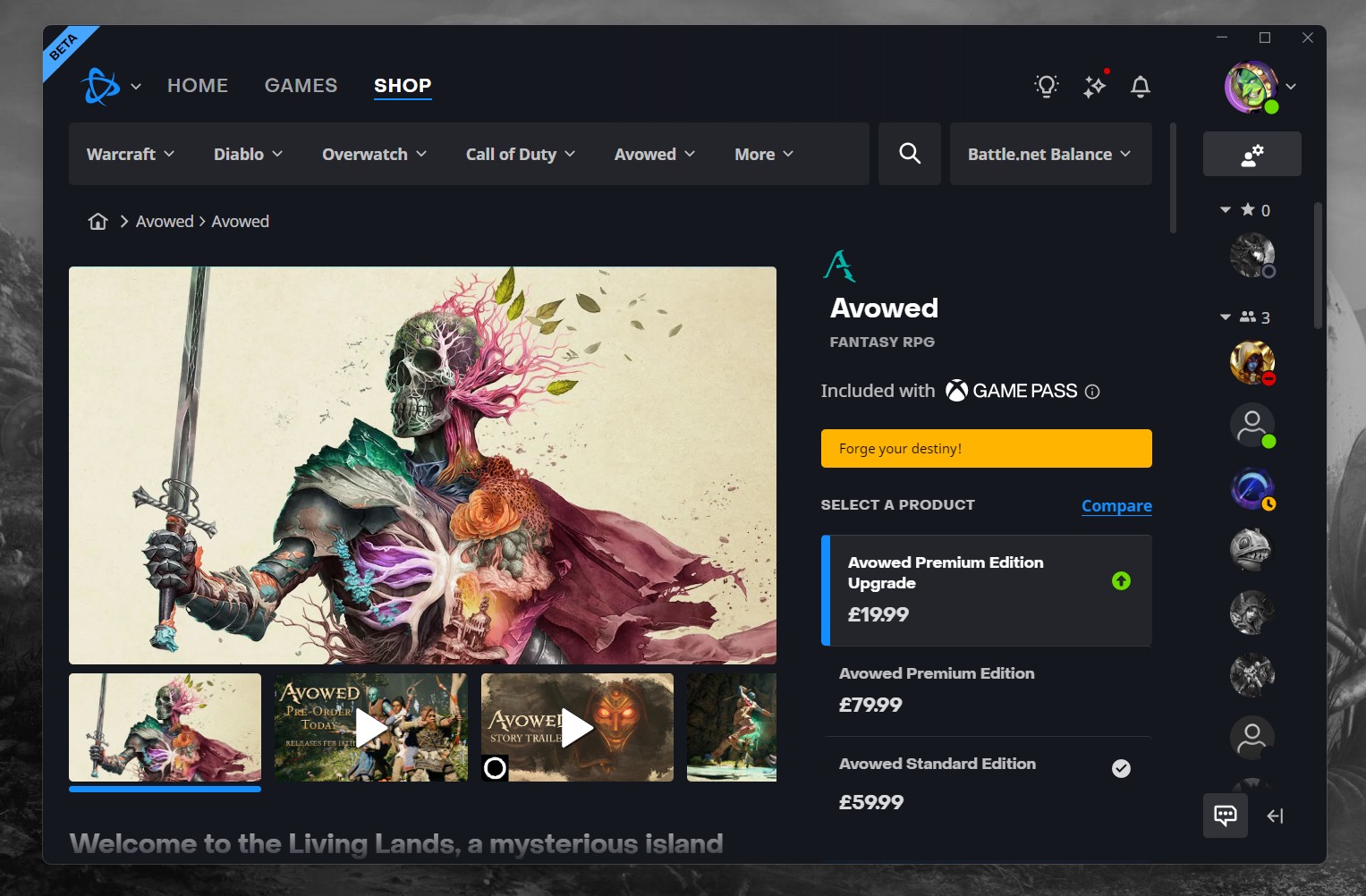Image resolution: width=1366 pixels, height=896 pixels.
Task: Select the friend avatar with yellow away clock
Action: coord(1252,488)
